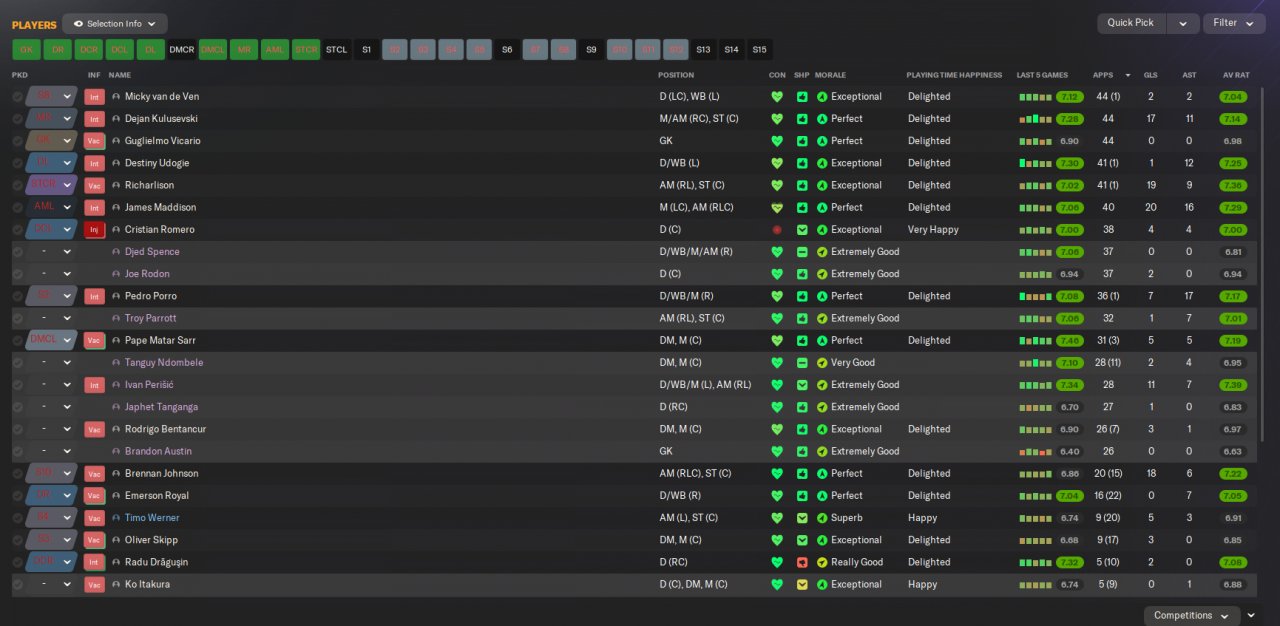Select the S15 substitute slot chip
Viewport: 1280px width, 626px height.
click(x=760, y=50)
